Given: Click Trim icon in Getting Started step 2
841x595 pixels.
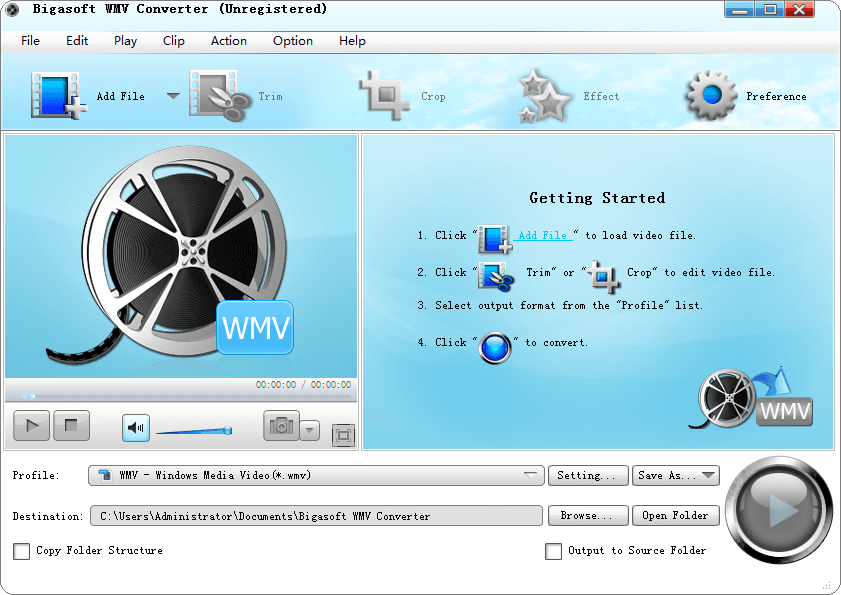Looking at the screenshot, I should click(x=496, y=277).
